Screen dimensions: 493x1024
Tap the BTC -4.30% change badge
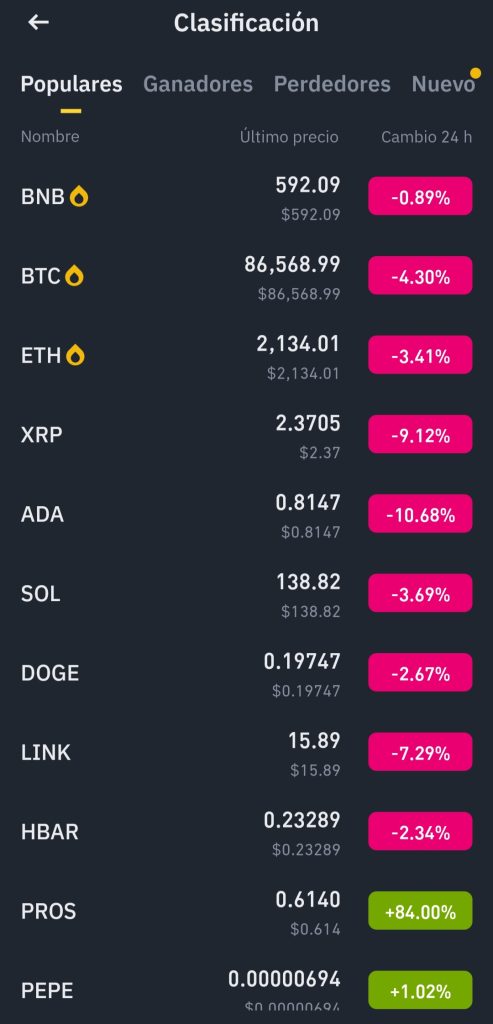click(420, 276)
